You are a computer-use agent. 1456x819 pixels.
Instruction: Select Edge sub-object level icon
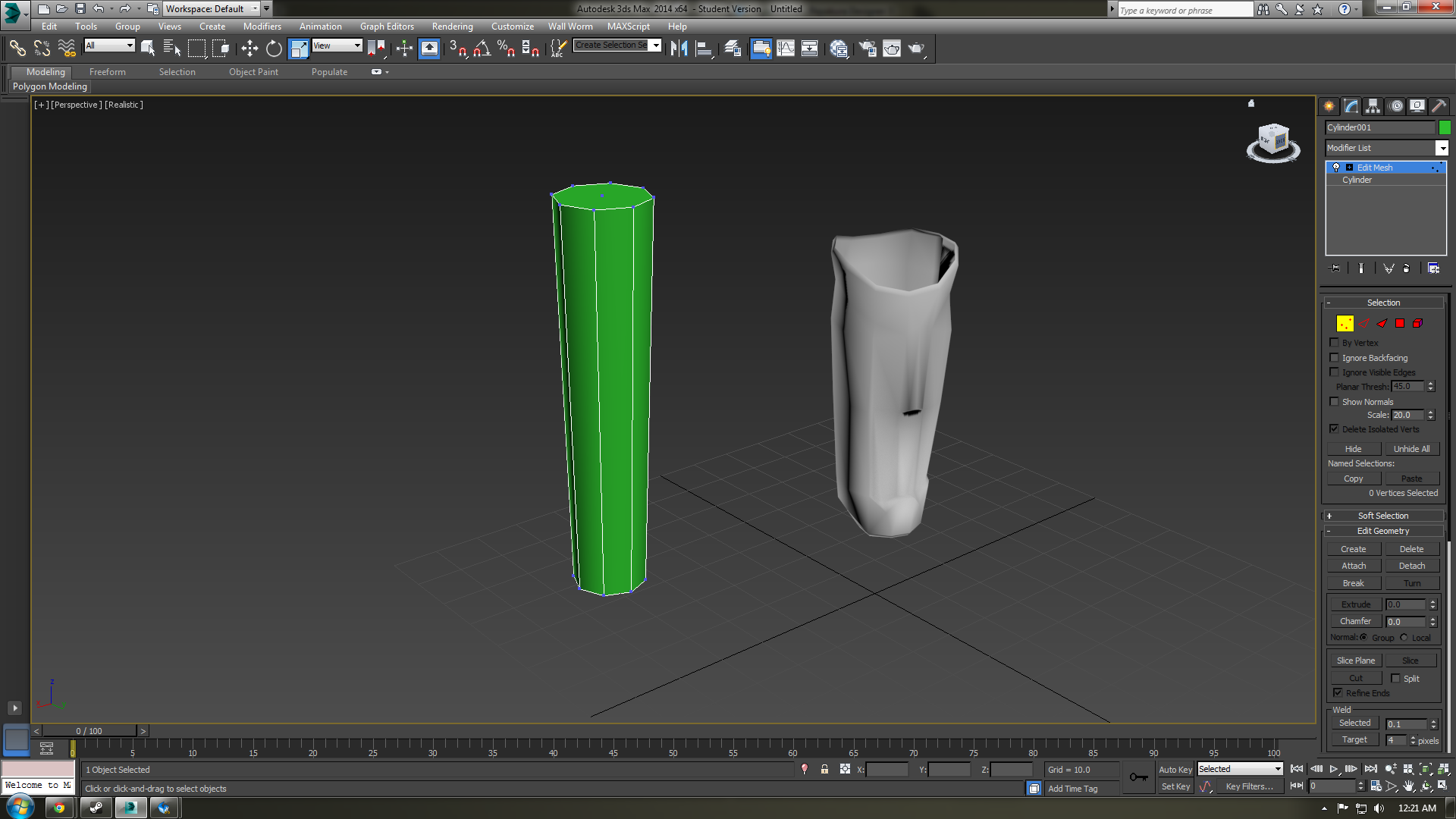(1363, 324)
